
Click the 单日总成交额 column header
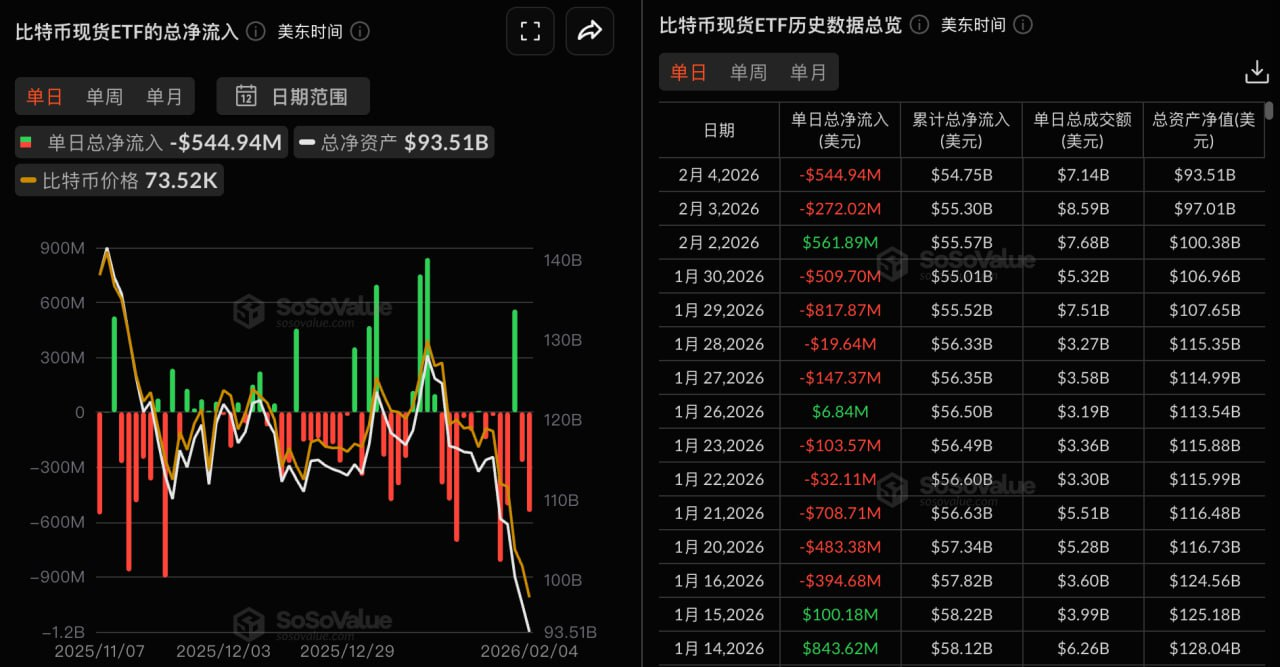coord(1082,130)
